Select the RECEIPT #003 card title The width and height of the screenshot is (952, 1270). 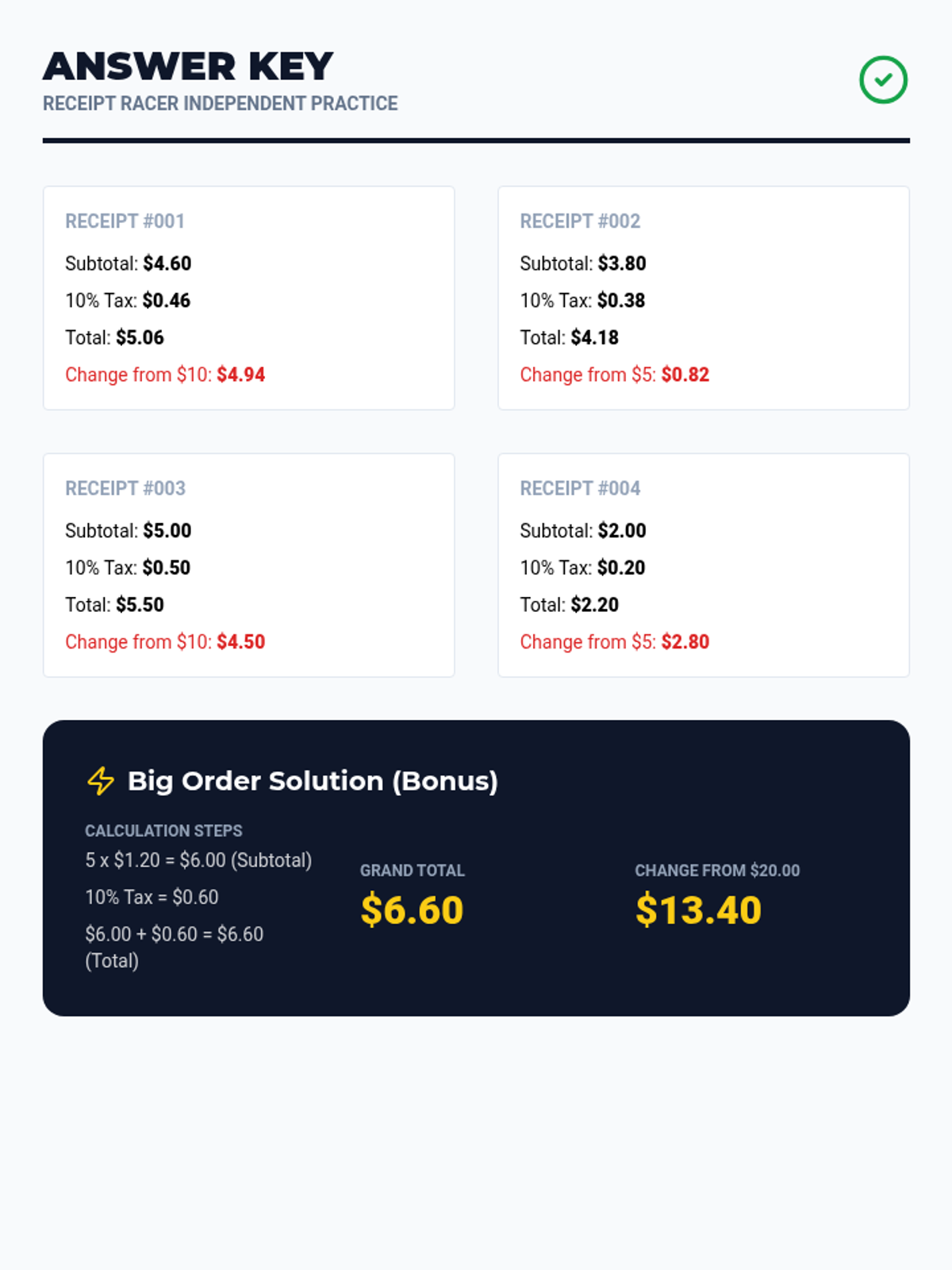(125, 488)
